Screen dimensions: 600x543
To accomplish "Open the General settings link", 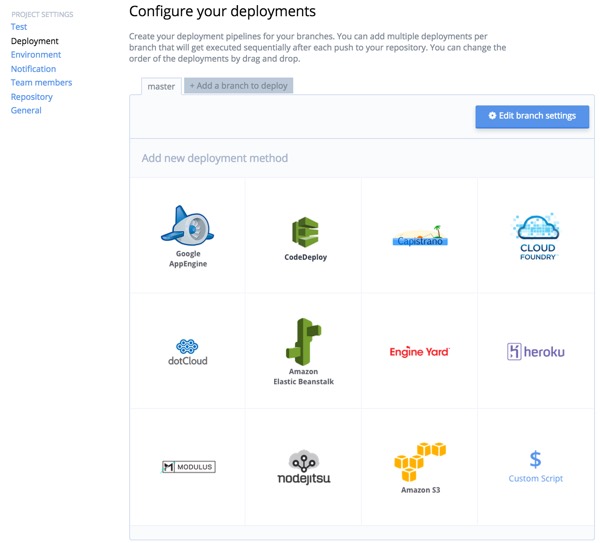I will click(26, 111).
